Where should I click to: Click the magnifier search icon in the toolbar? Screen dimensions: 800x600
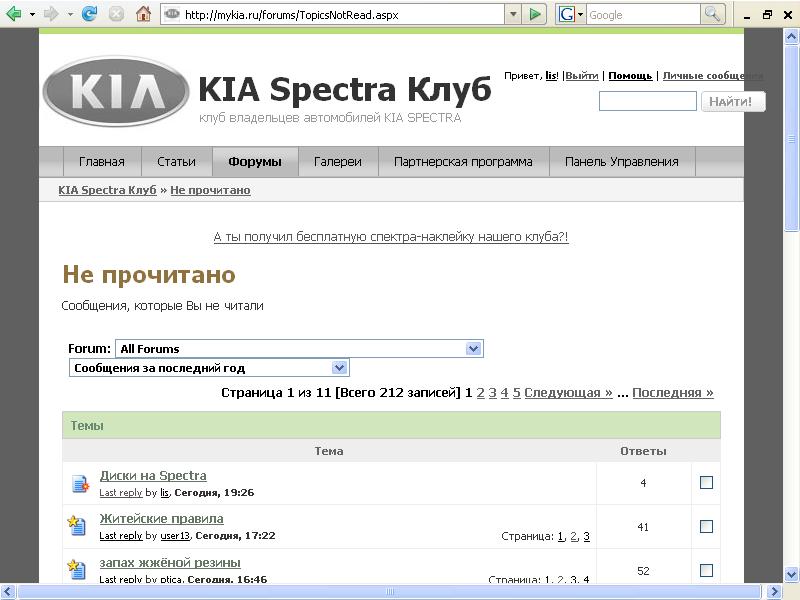tap(713, 14)
